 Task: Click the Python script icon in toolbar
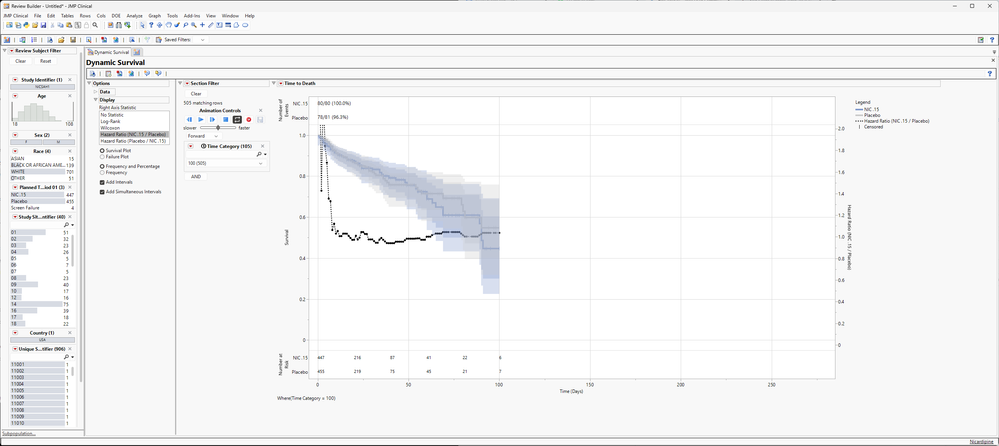pyautogui.click(x=26, y=25)
